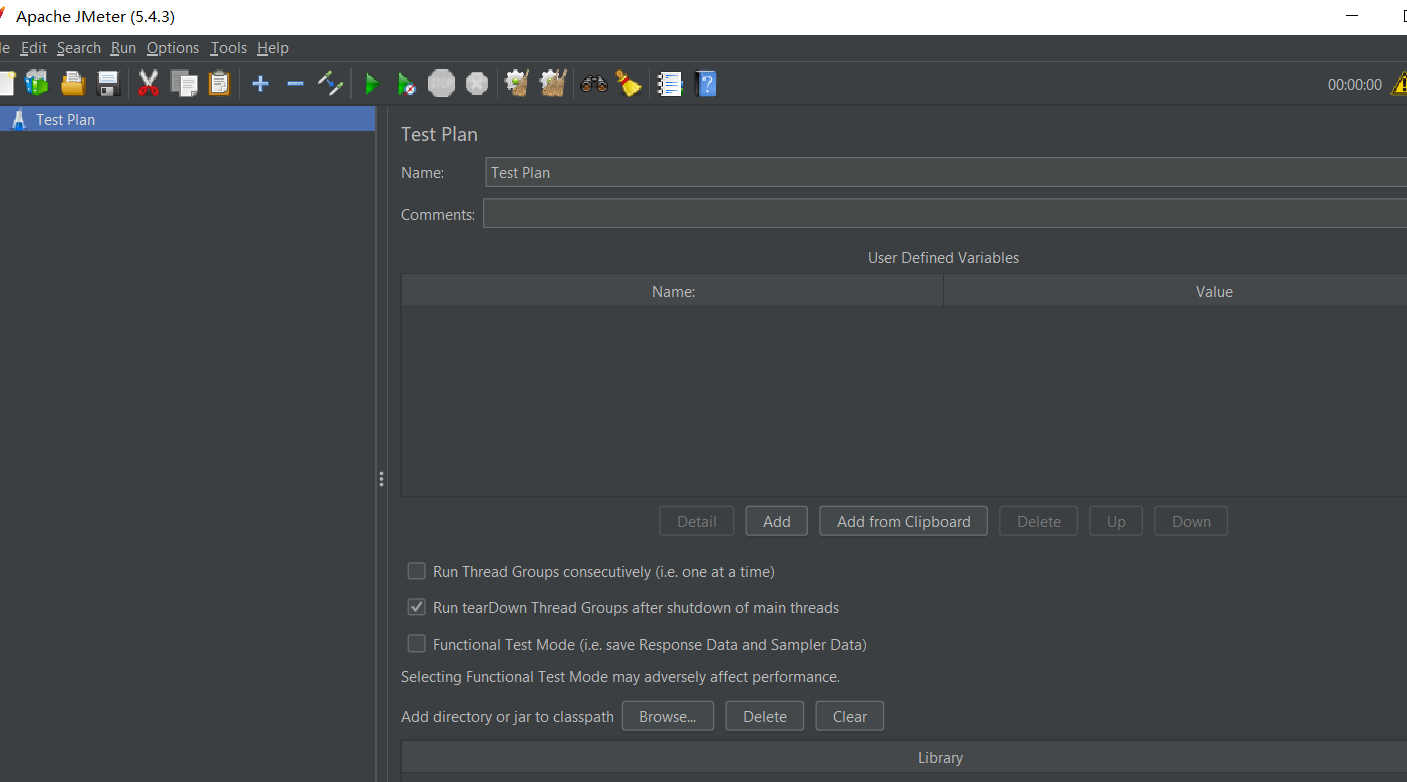Viewport: 1407px width, 782px height.
Task: Click the Paste clipboard icon
Action: pos(219,83)
